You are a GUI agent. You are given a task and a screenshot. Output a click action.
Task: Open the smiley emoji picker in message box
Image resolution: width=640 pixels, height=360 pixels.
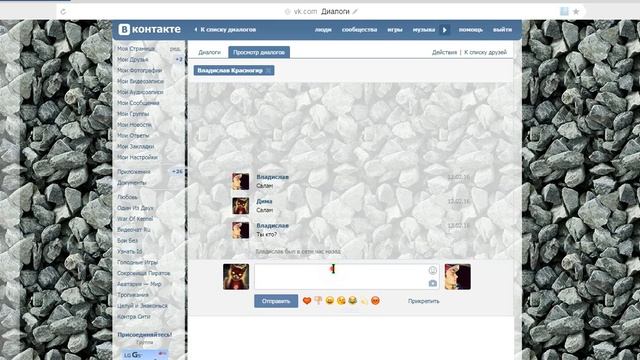coord(433,270)
